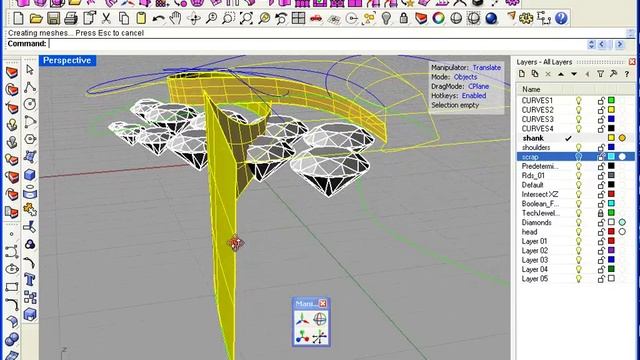This screenshot has height=360, width=640.
Task: Click the Fillet curve tool
Action: pyautogui.click(x=12, y=304)
